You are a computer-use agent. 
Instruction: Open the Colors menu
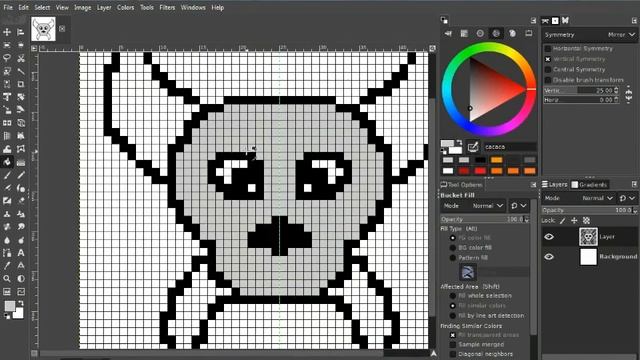pos(125,7)
